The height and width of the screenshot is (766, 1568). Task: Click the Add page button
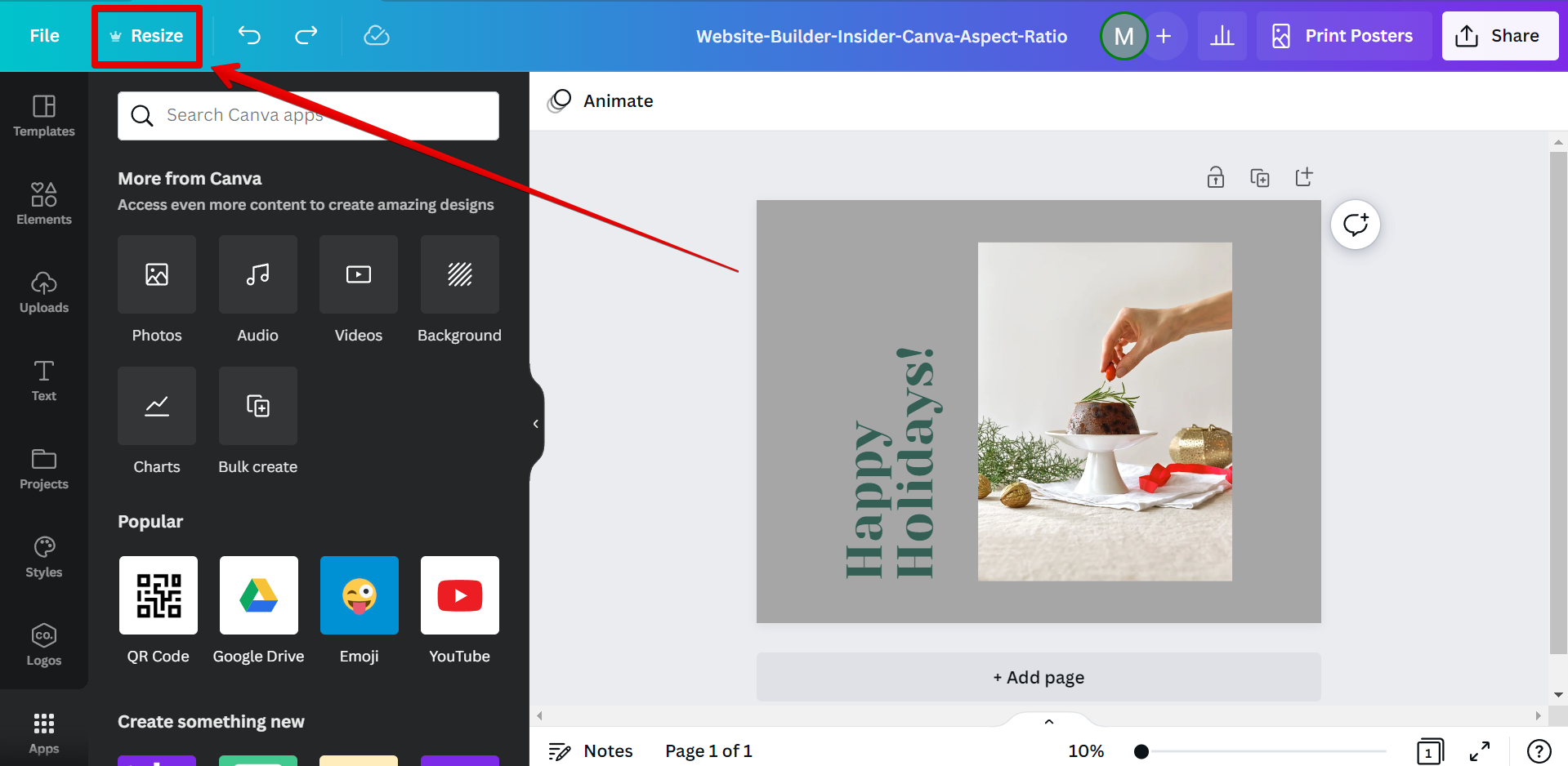(x=1039, y=677)
